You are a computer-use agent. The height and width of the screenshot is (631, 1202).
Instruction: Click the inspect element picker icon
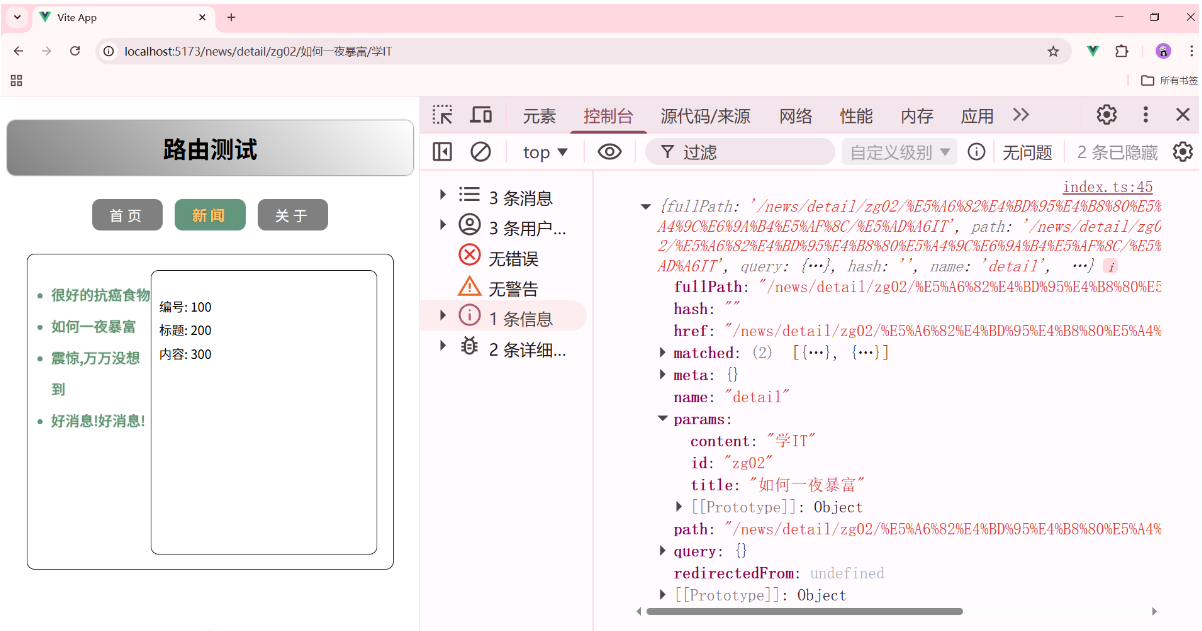[442, 115]
